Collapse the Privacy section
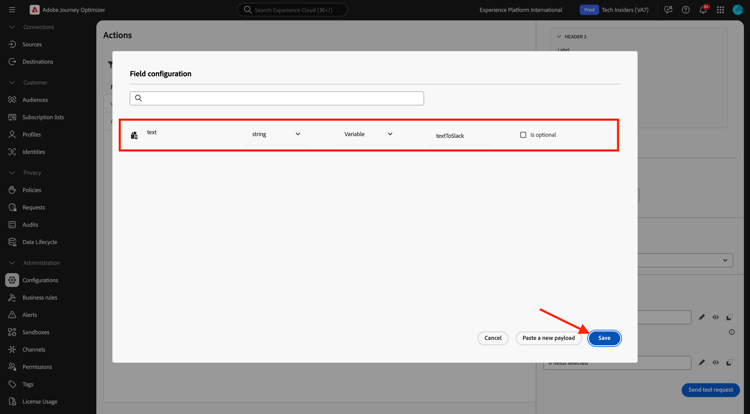The image size is (750, 414). 12,173
